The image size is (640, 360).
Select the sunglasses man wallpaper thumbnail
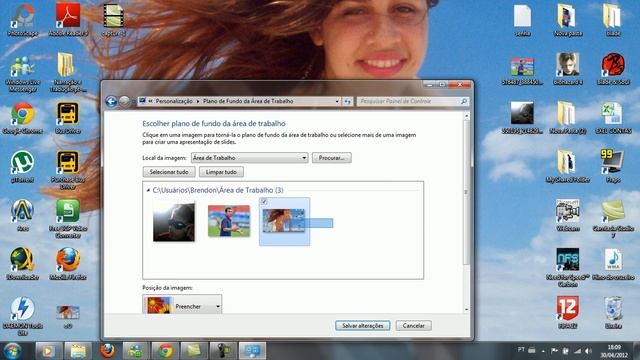pos(174,222)
